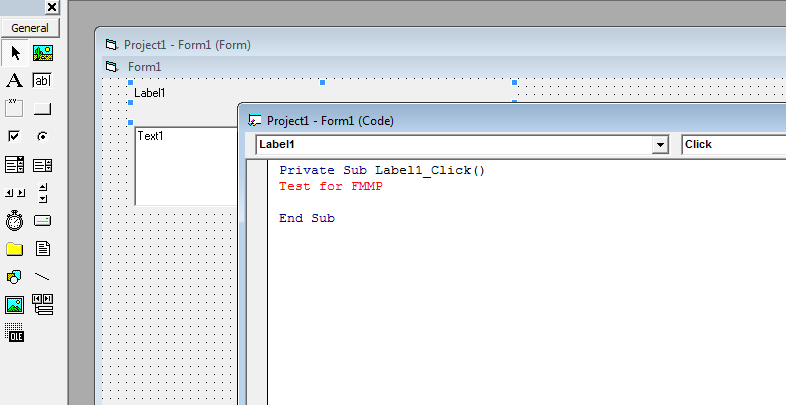The height and width of the screenshot is (405, 786).
Task: Click the code window margin indicator bar
Action: pyautogui.click(x=257, y=283)
